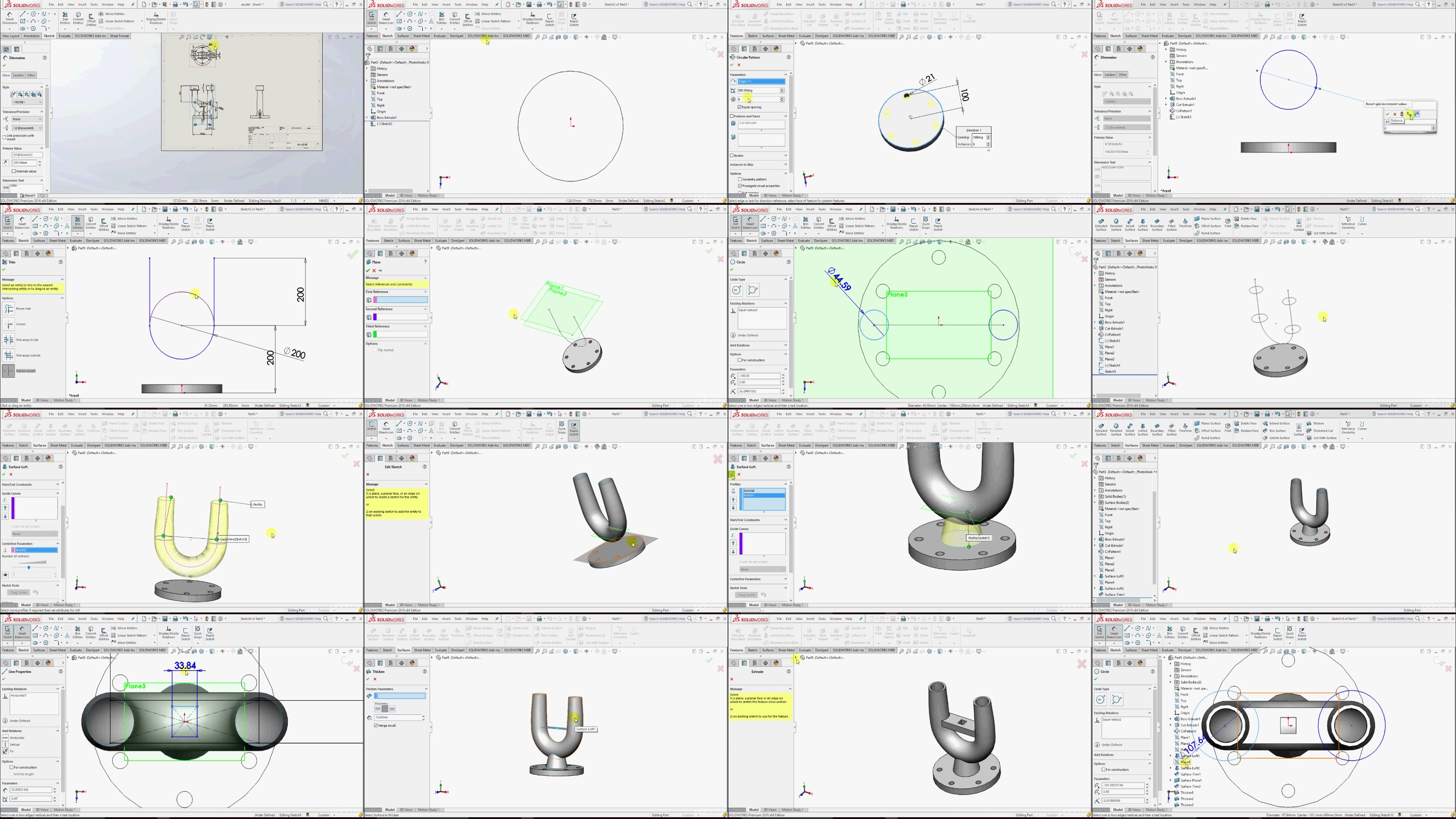Select the Trim to closest option
Viewport: 1456px width, 819px height.
click(x=9, y=371)
